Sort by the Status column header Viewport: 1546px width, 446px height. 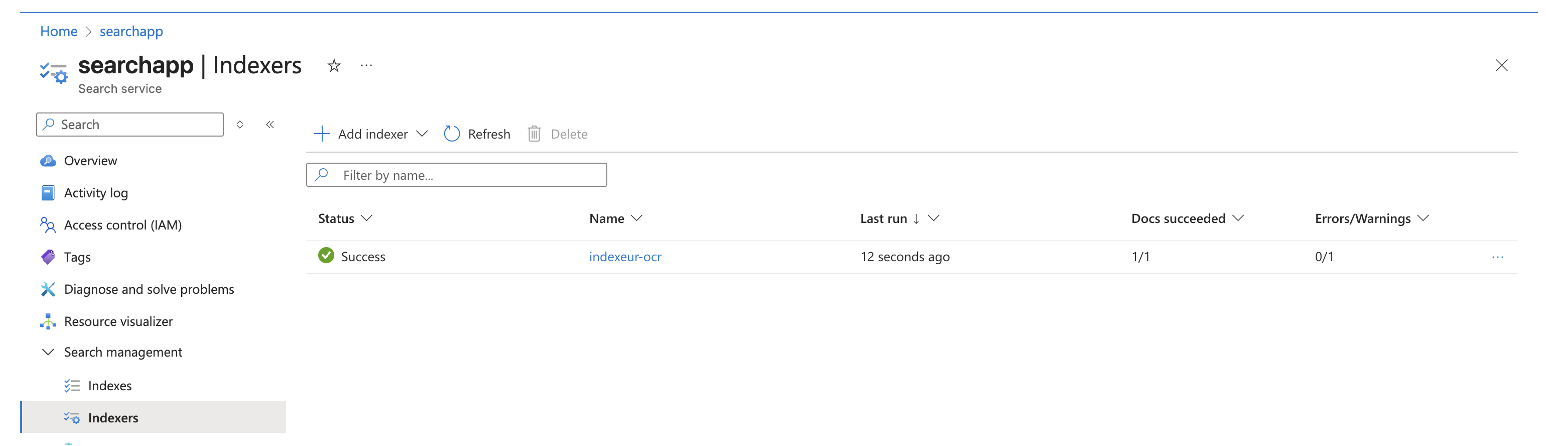click(x=344, y=218)
